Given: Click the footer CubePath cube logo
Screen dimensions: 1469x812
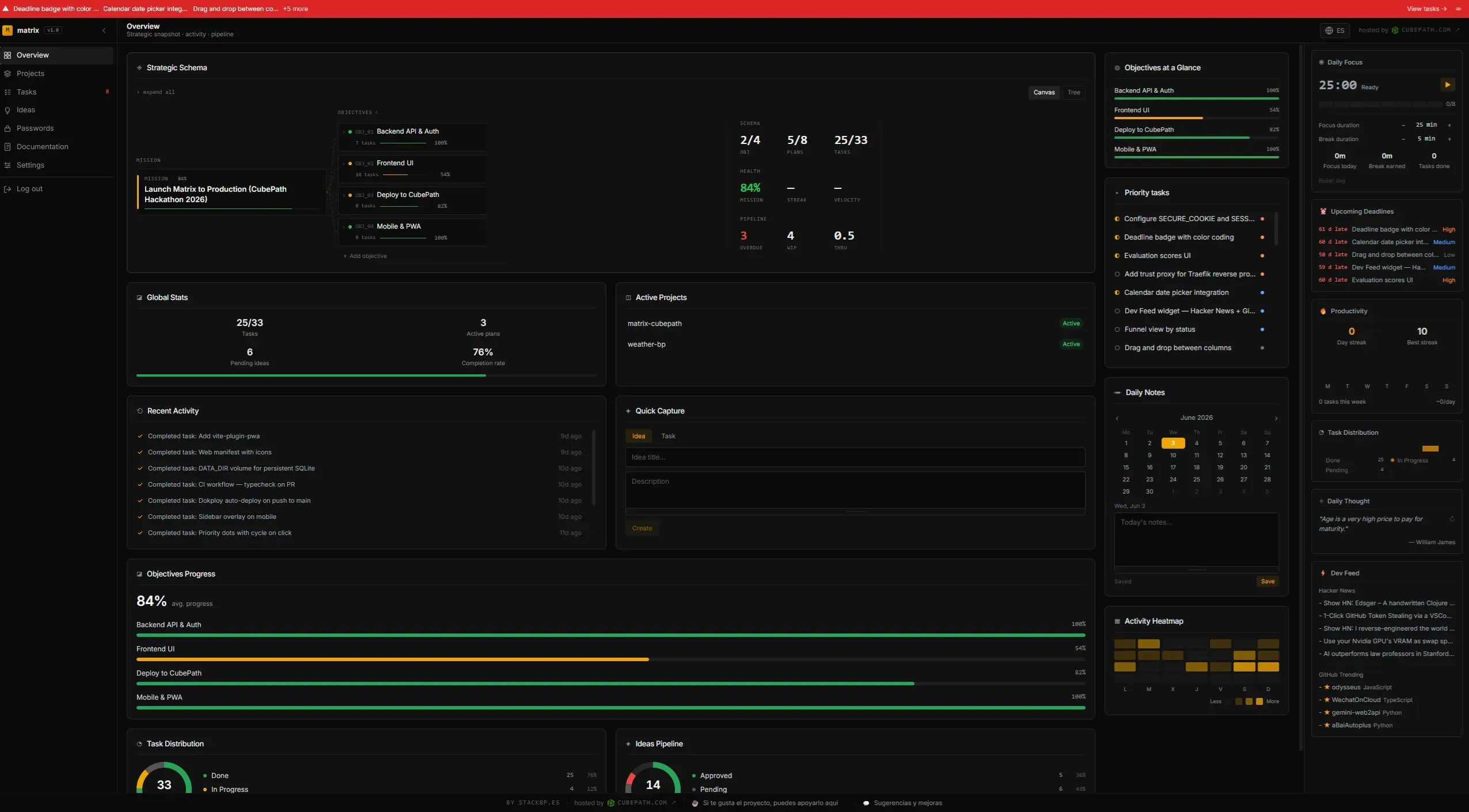Looking at the screenshot, I should [x=611, y=803].
